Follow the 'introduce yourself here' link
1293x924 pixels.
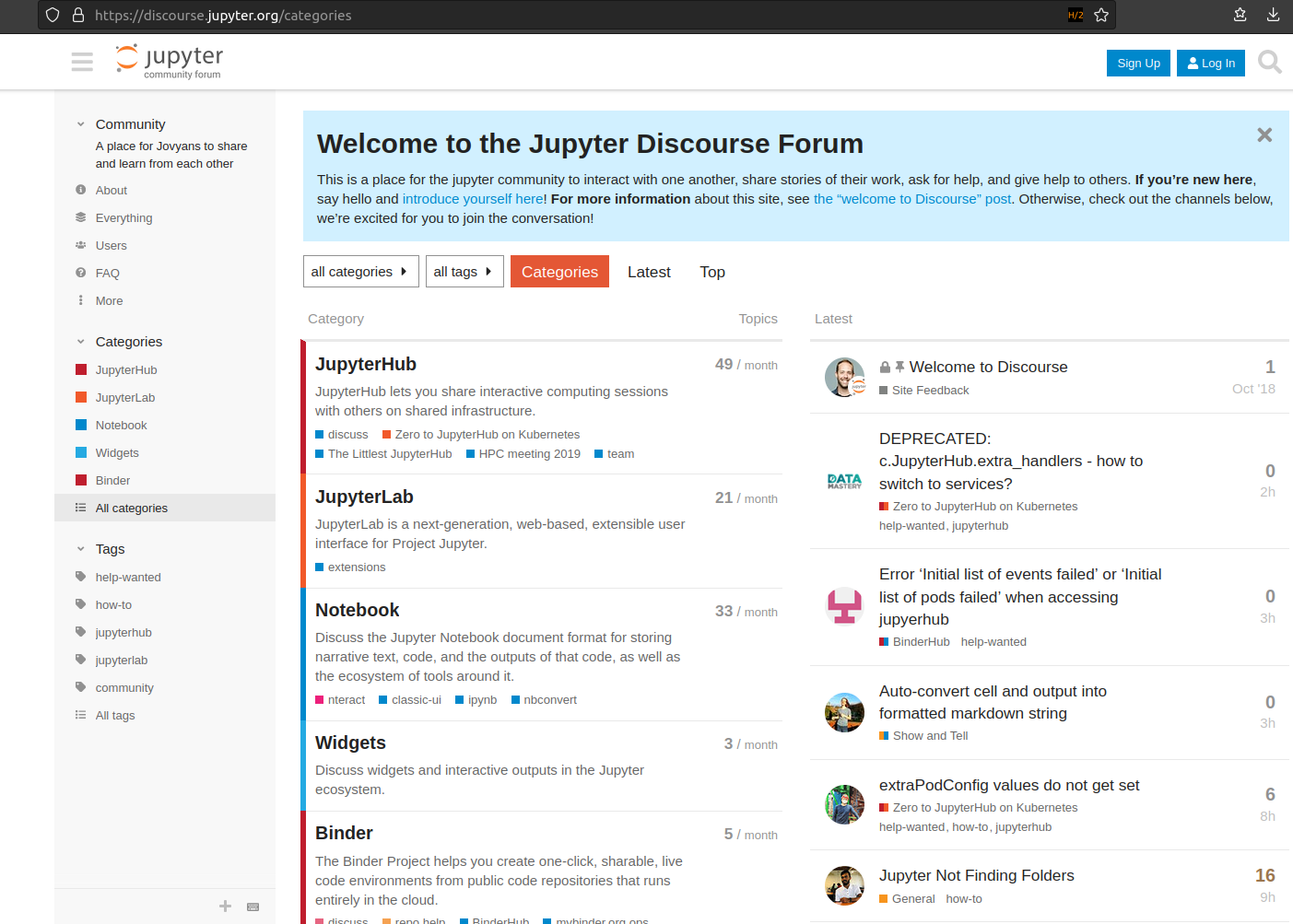coord(473,199)
